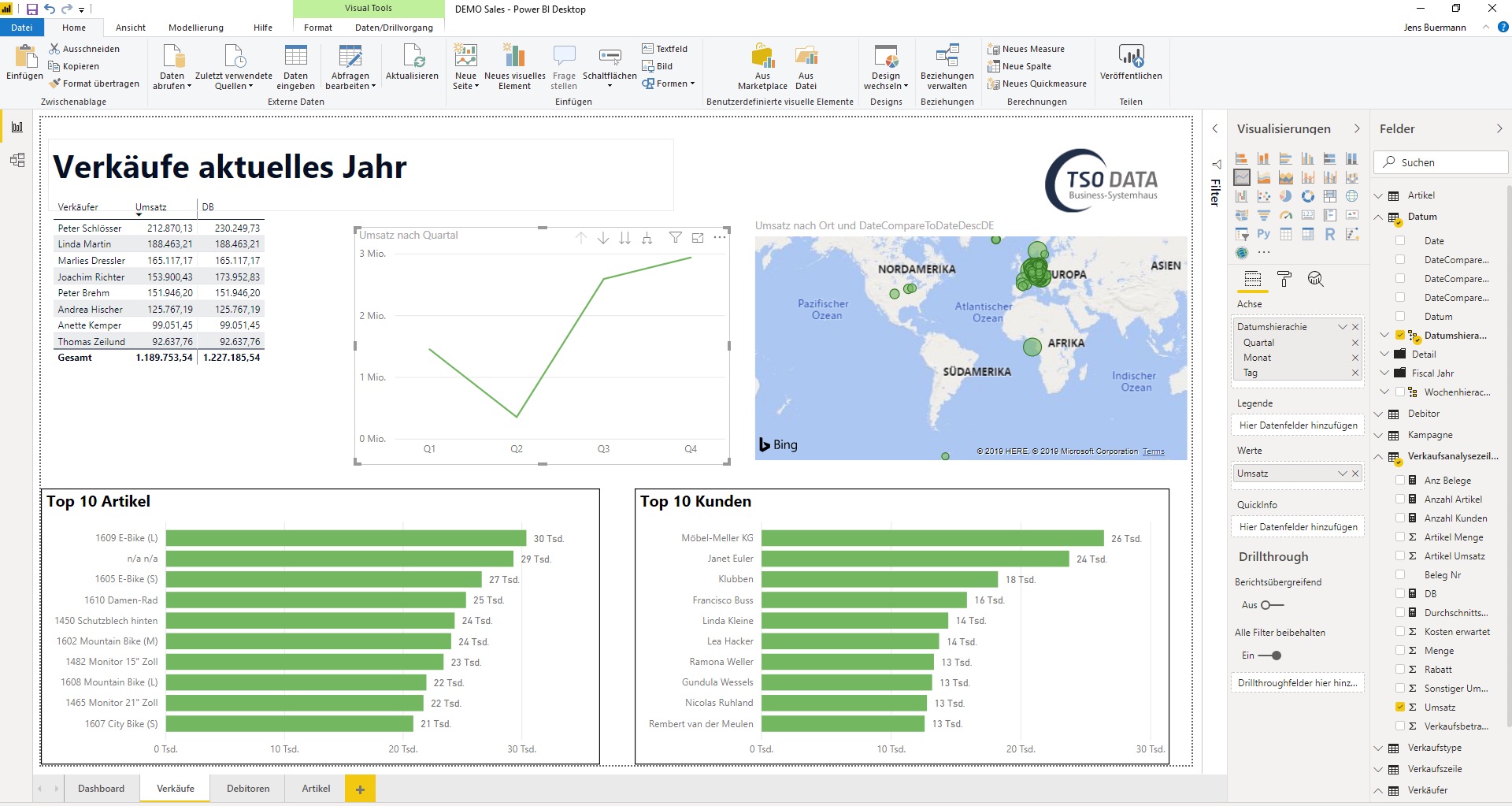Toggle Alle Filter beibehalten switch

point(1269,656)
